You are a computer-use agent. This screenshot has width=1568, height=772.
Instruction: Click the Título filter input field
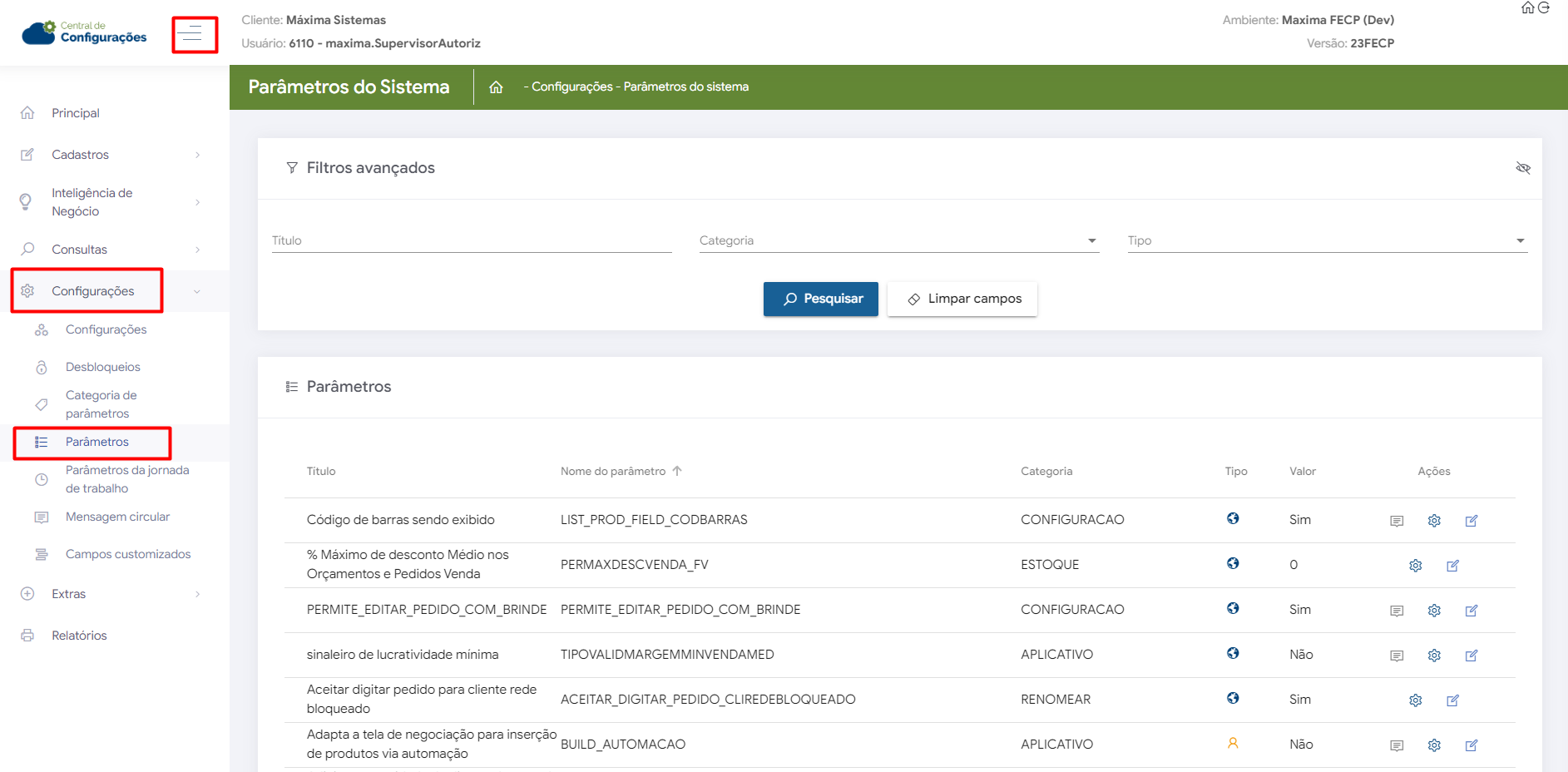[x=471, y=240]
